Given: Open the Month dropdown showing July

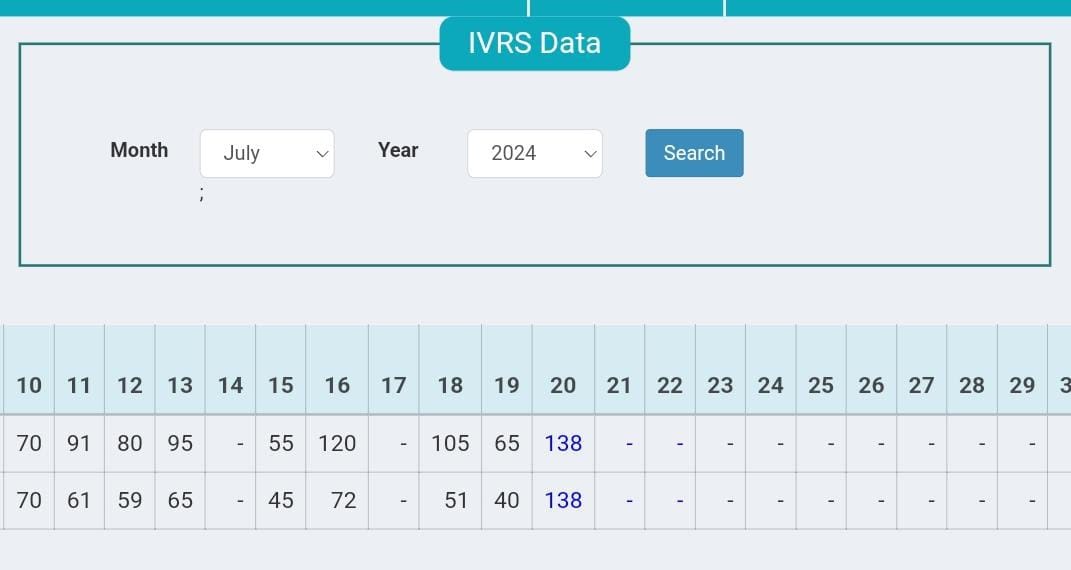Looking at the screenshot, I should [267, 153].
